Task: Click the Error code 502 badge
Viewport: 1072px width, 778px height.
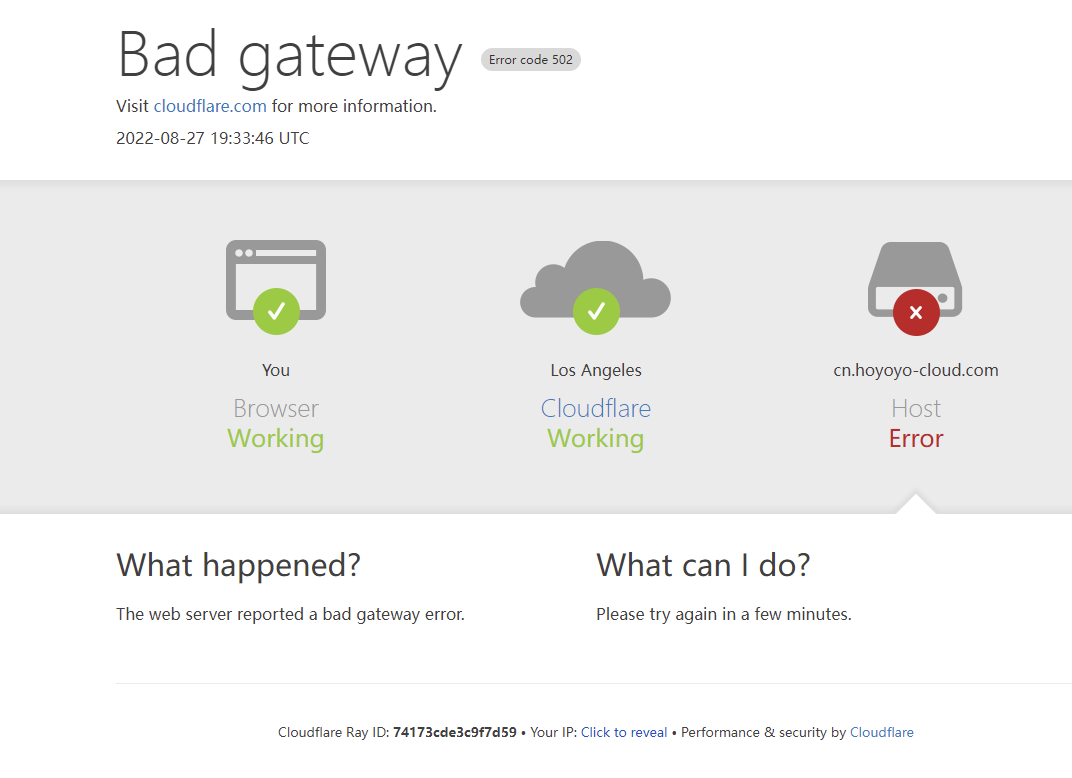Action: click(531, 59)
